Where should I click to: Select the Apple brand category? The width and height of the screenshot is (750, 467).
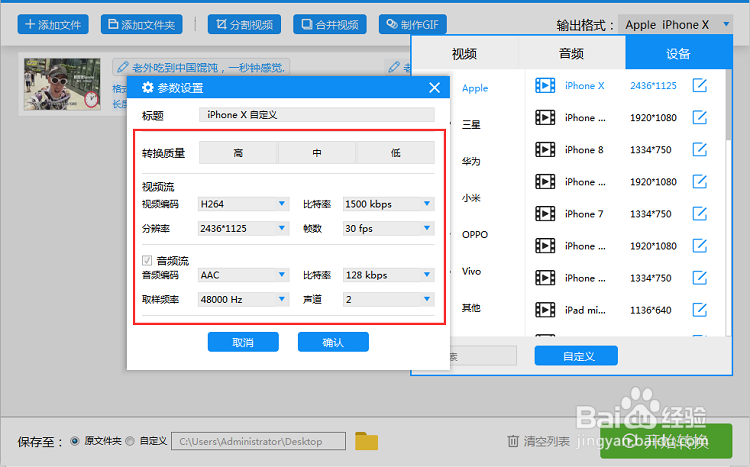click(x=475, y=88)
